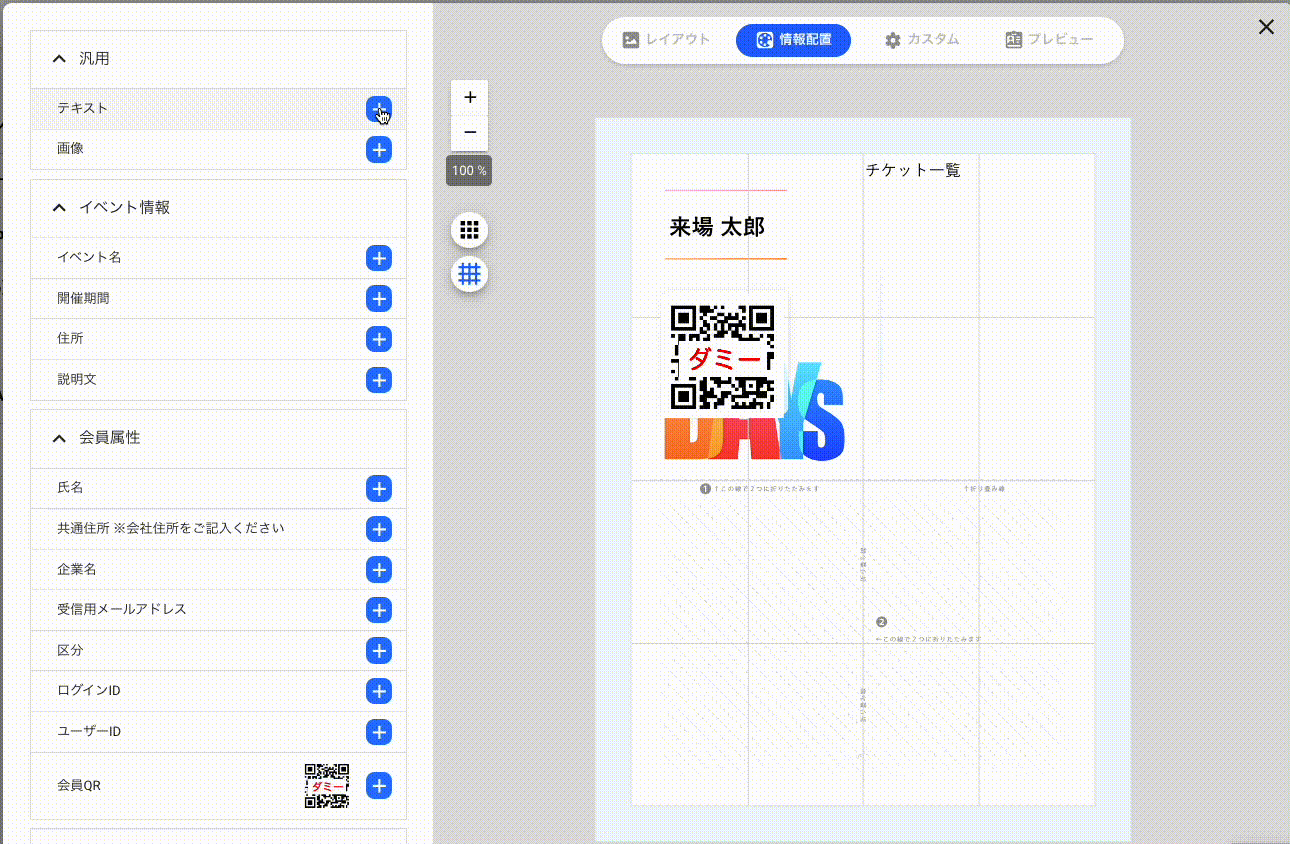Add ログインID field via plus icon
The width and height of the screenshot is (1290, 844).
[x=378, y=691]
